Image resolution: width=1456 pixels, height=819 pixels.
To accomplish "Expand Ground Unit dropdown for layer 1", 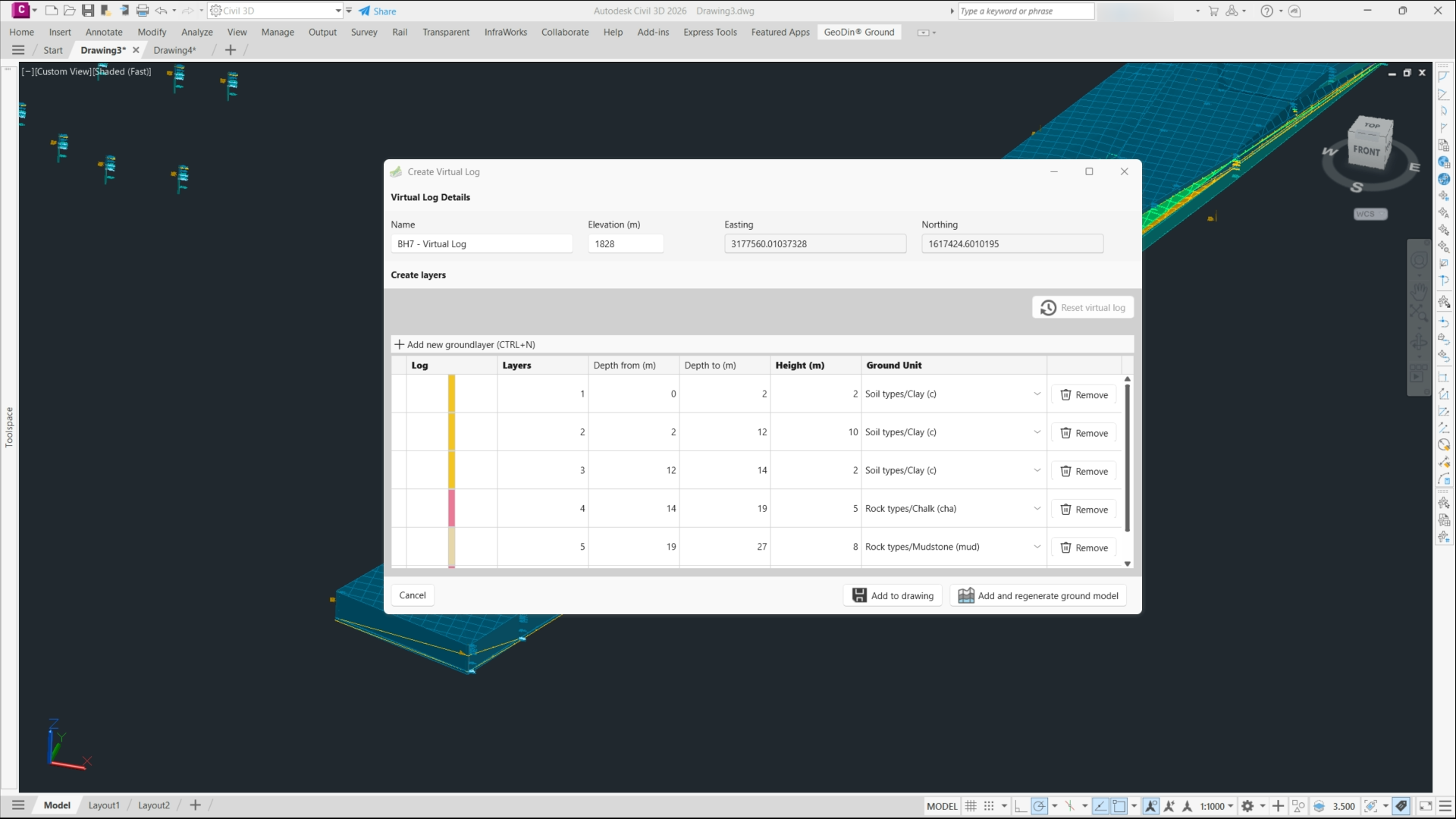I will pyautogui.click(x=1037, y=394).
